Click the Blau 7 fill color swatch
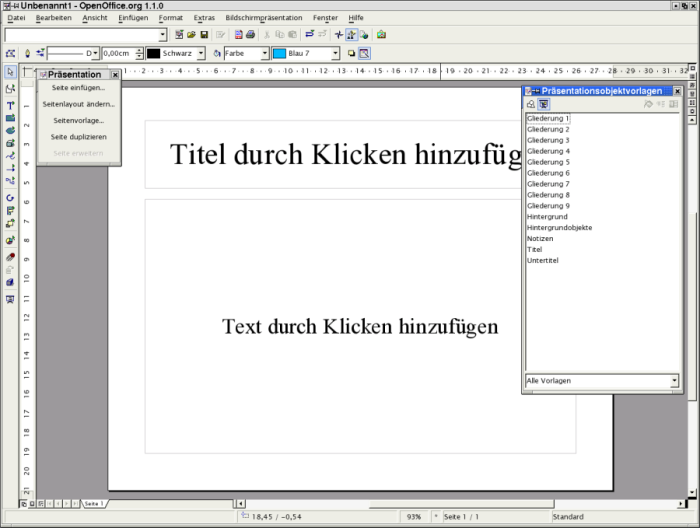The width and height of the screenshot is (700, 528). click(x=280, y=53)
